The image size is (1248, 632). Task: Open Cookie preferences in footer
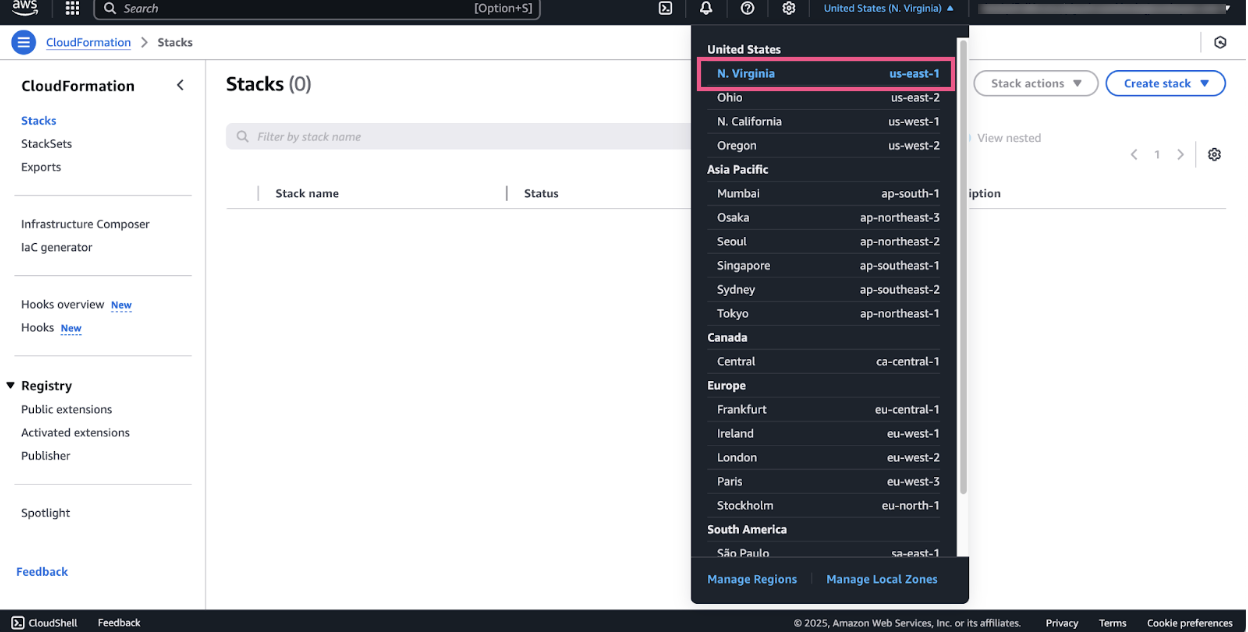[x=1189, y=622]
